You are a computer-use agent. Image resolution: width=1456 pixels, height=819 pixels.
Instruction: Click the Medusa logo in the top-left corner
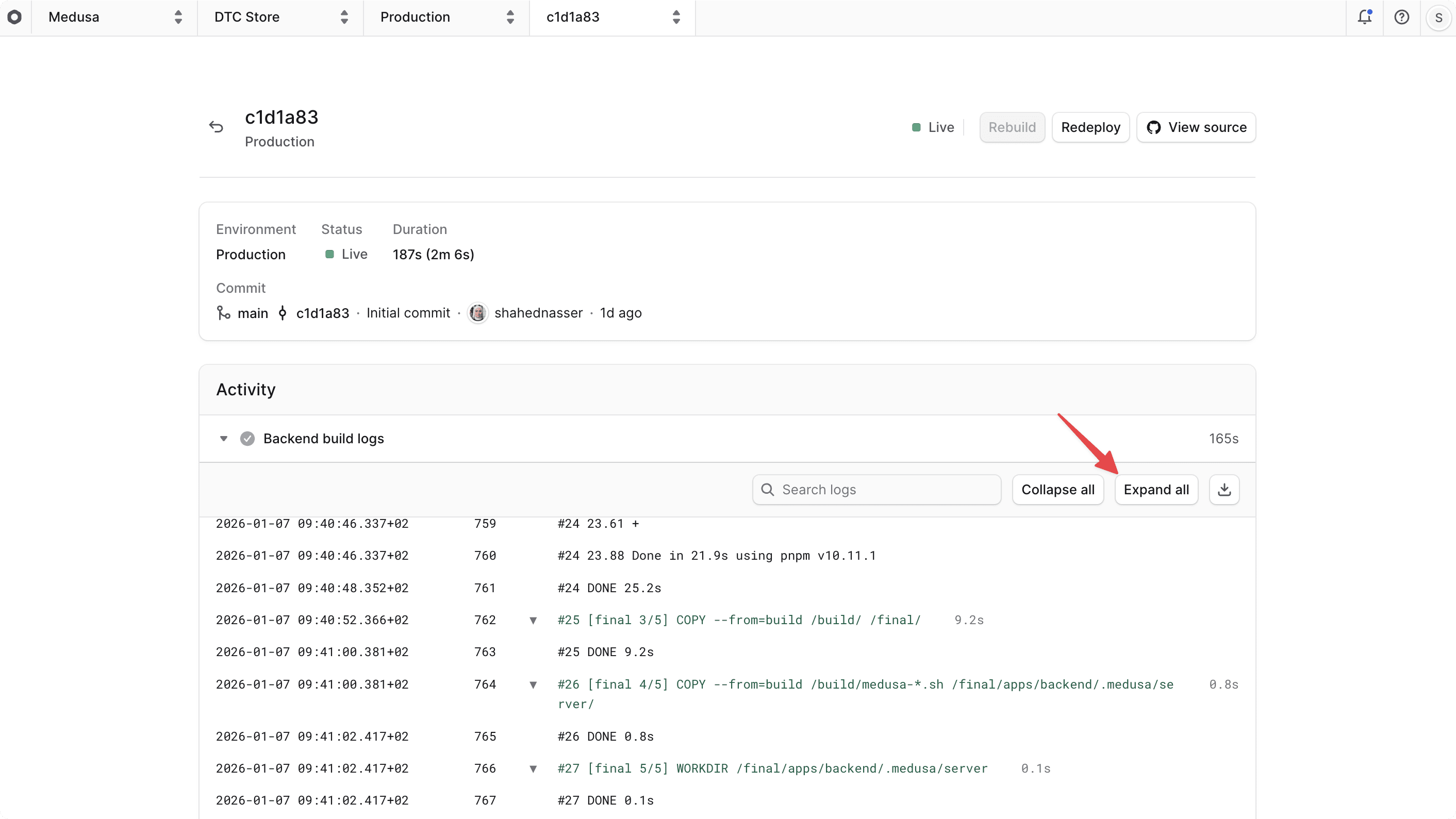(x=15, y=17)
